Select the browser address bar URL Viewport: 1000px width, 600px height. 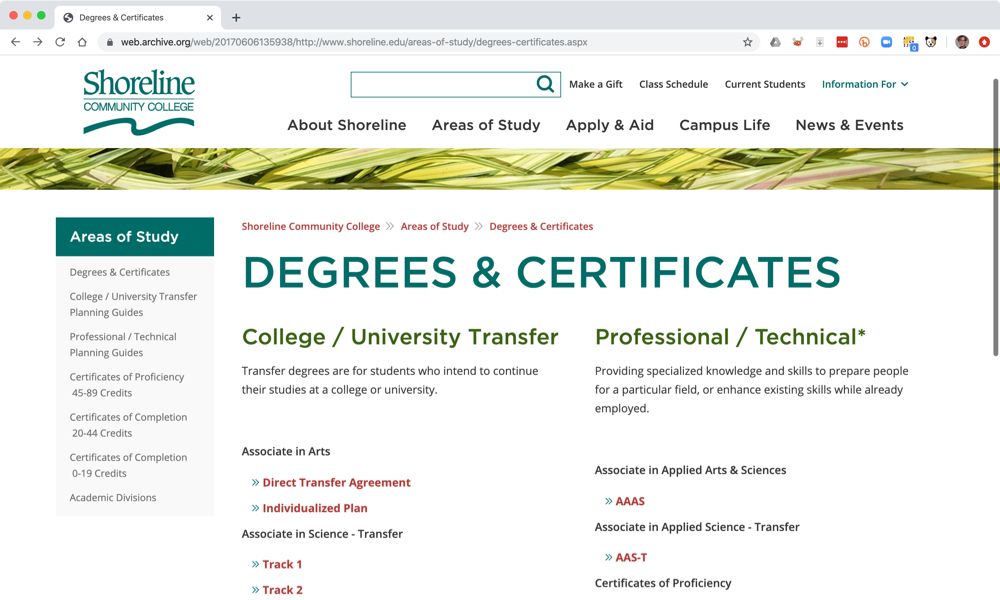pyautogui.click(x=354, y=42)
